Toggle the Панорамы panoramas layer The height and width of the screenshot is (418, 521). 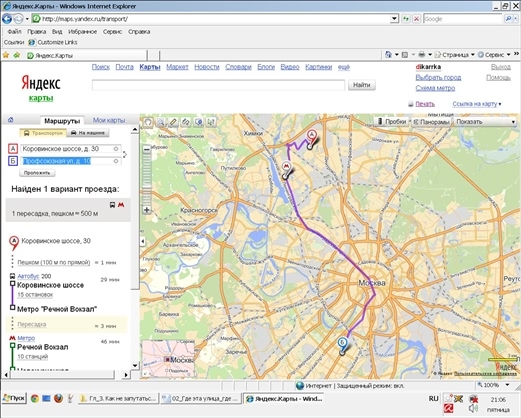tap(431, 122)
